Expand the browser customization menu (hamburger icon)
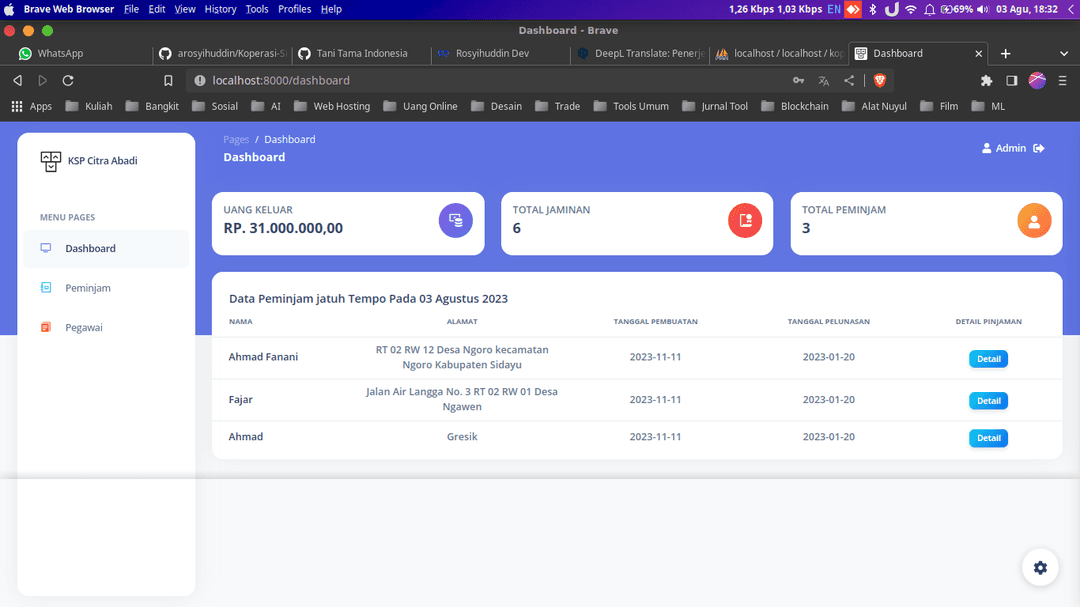 click(1063, 80)
